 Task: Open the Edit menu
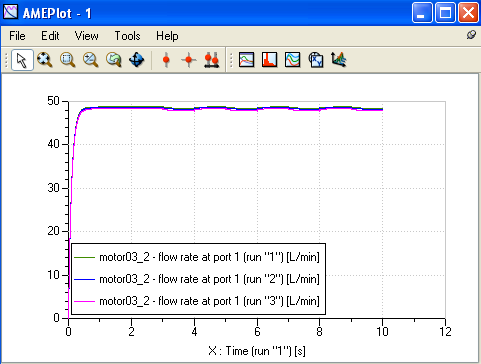pos(50,36)
